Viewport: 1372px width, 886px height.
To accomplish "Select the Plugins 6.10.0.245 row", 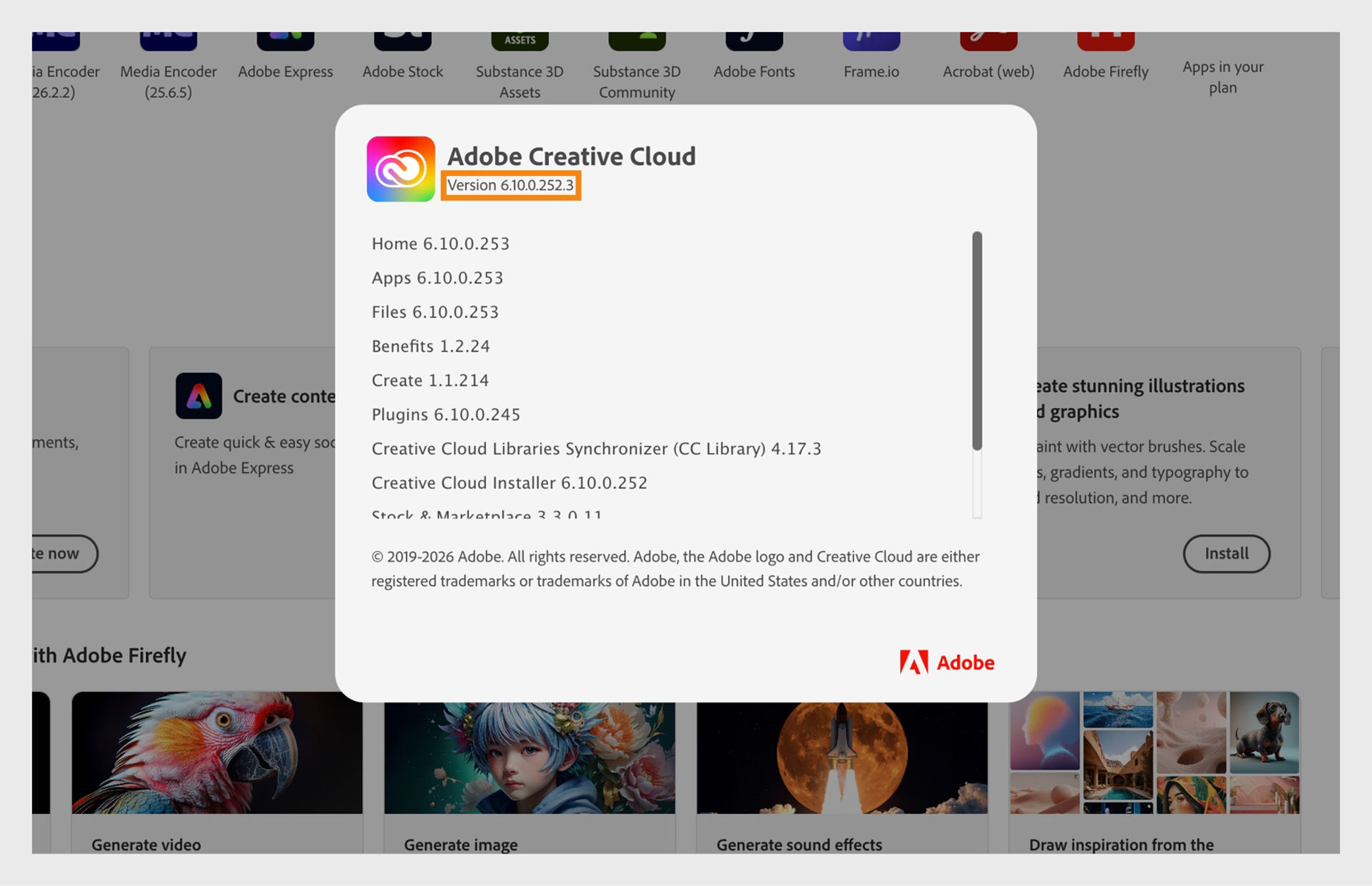I will (x=446, y=415).
